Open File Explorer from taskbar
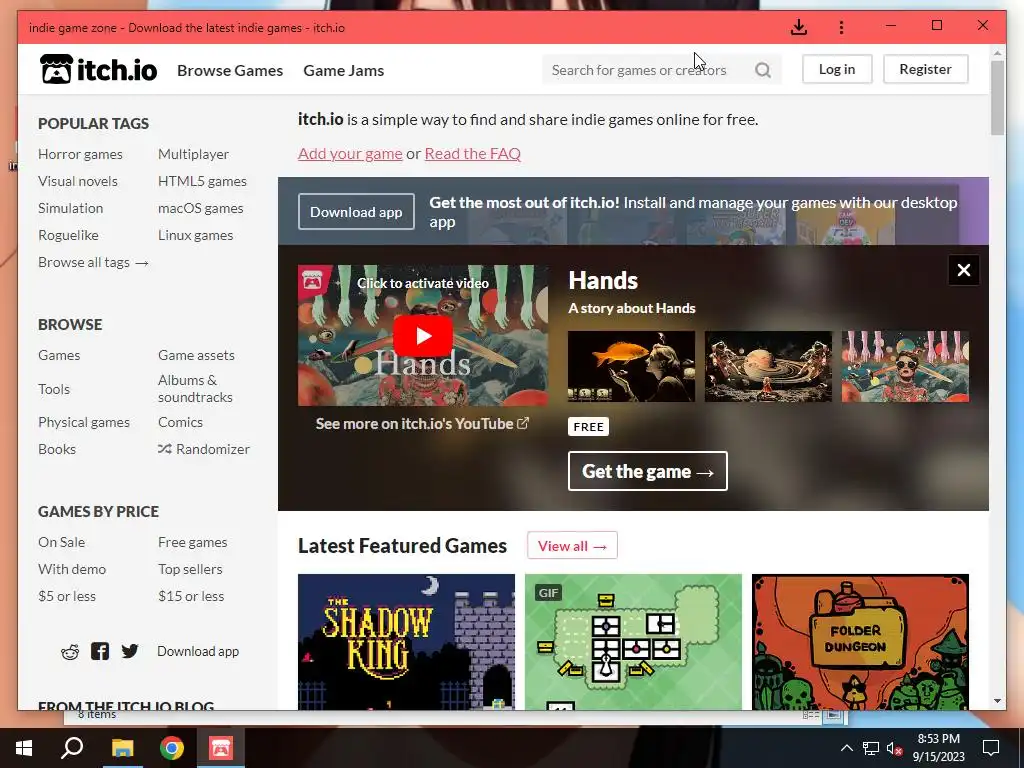 tap(122, 748)
